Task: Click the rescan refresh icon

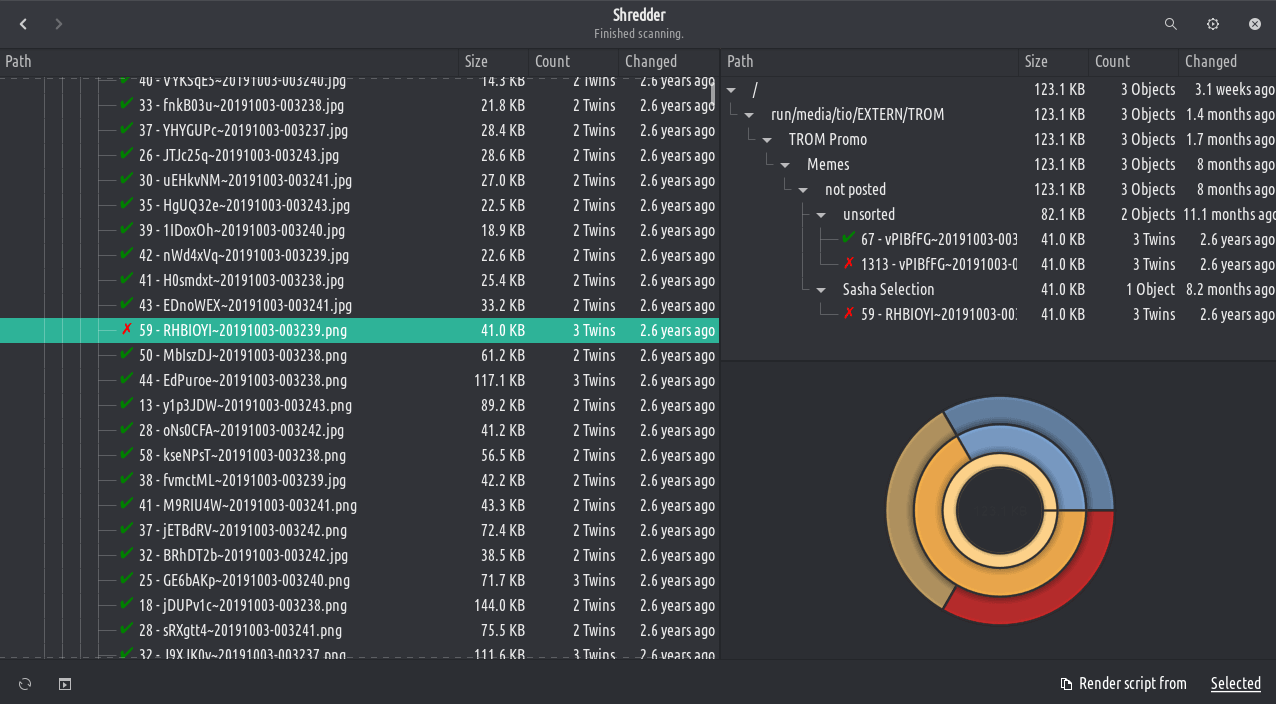Action: [x=25, y=684]
